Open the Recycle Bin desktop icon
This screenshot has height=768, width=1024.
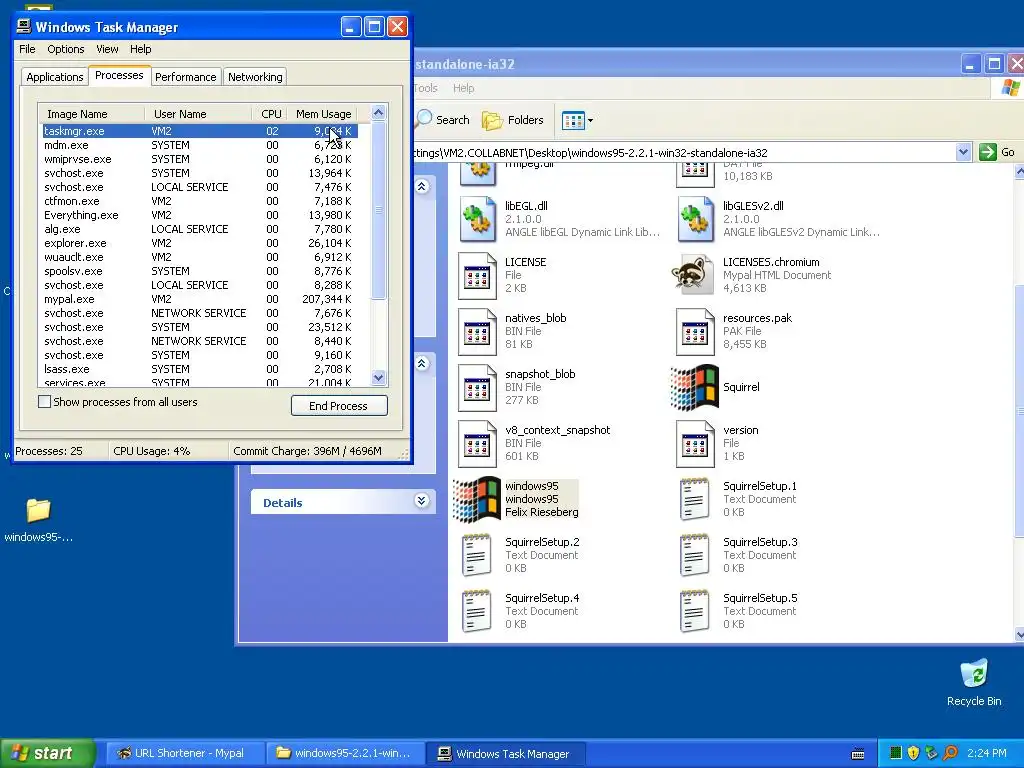click(x=974, y=674)
